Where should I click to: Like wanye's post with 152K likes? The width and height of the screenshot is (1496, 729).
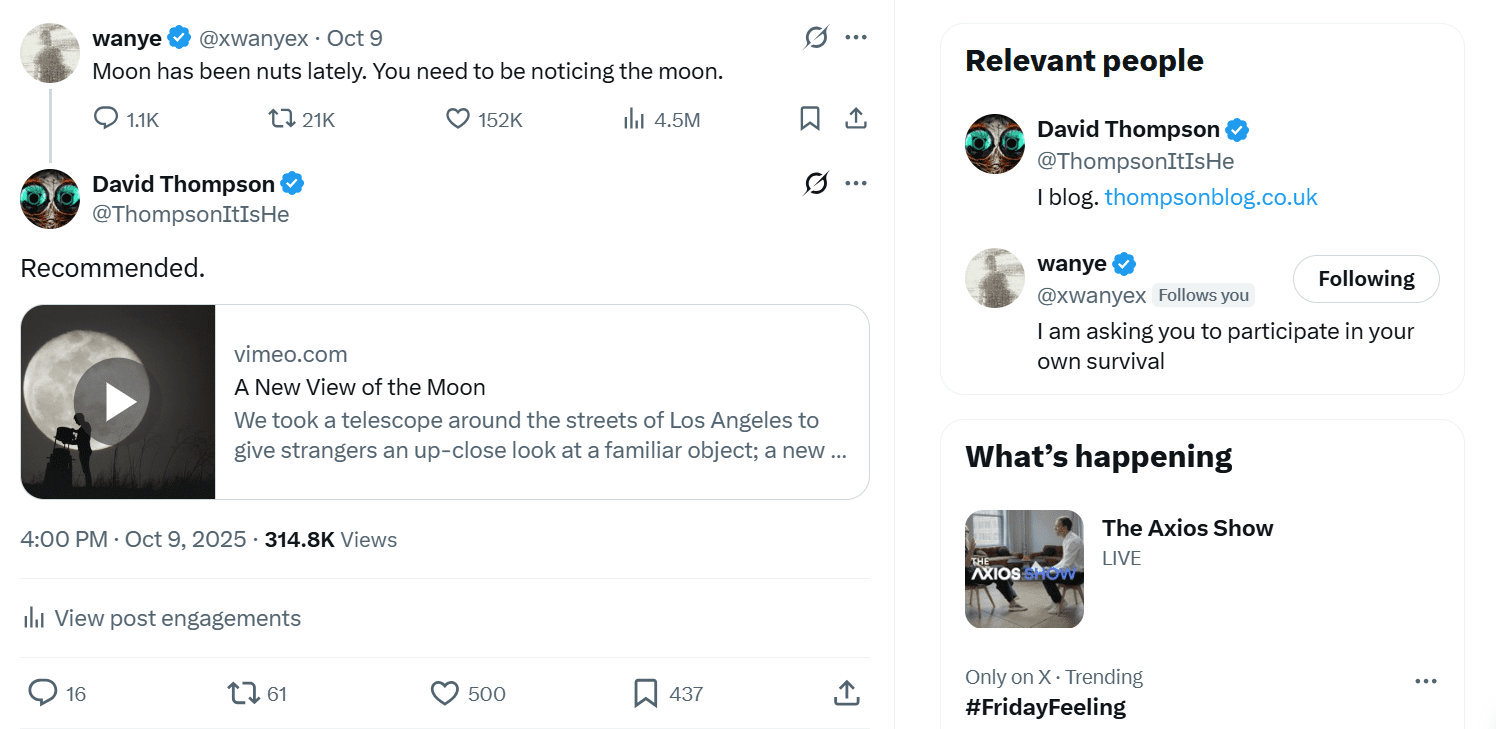[x=457, y=119]
